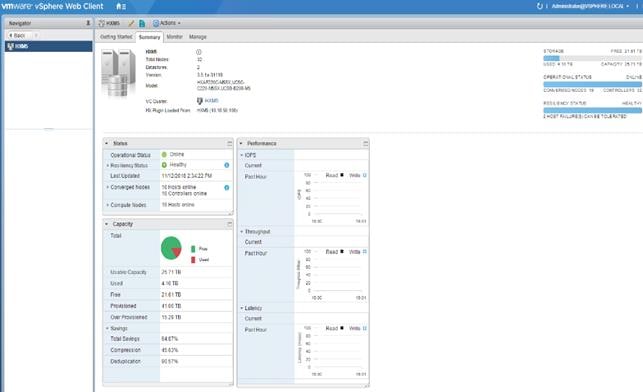The width and height of the screenshot is (643, 392).
Task: Click the green Healthy status indicator
Action: click(x=164, y=165)
